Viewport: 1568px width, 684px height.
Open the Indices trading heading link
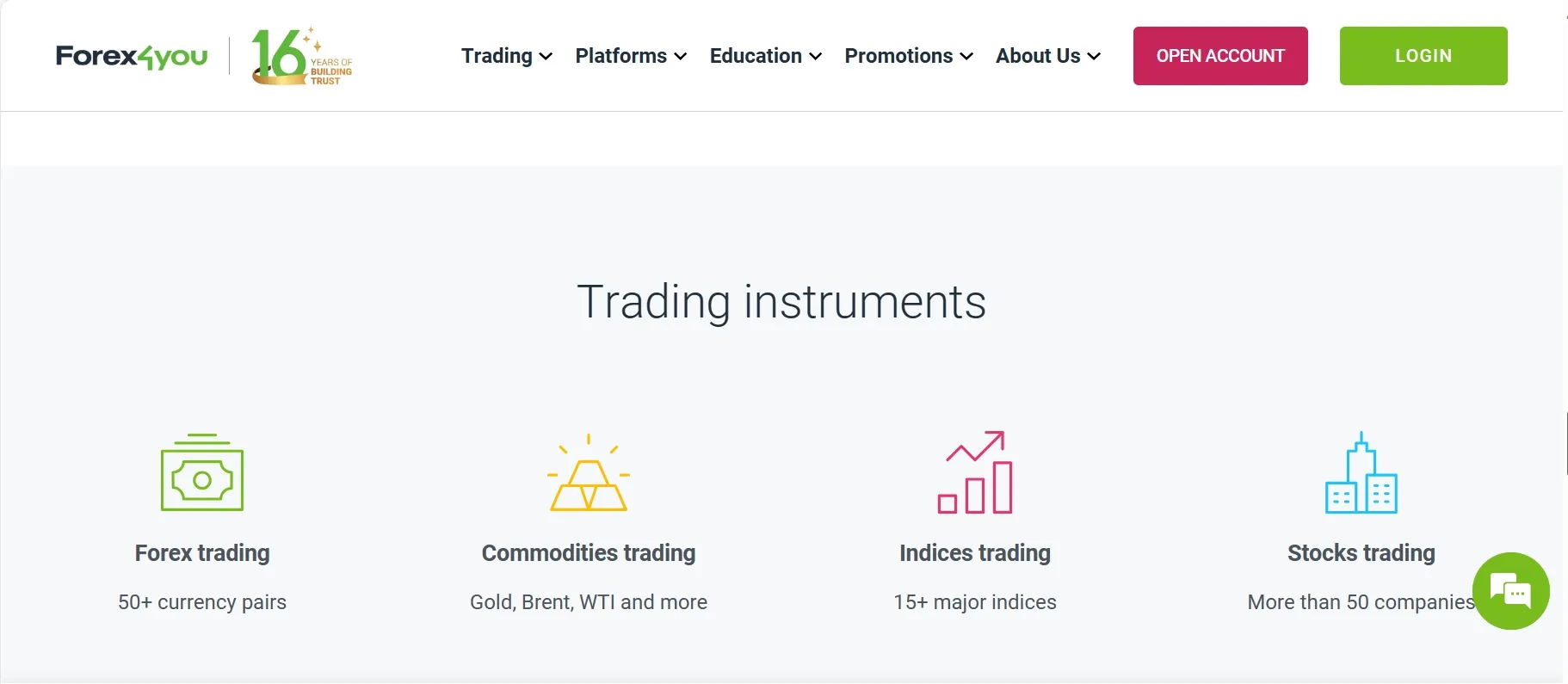(x=975, y=553)
